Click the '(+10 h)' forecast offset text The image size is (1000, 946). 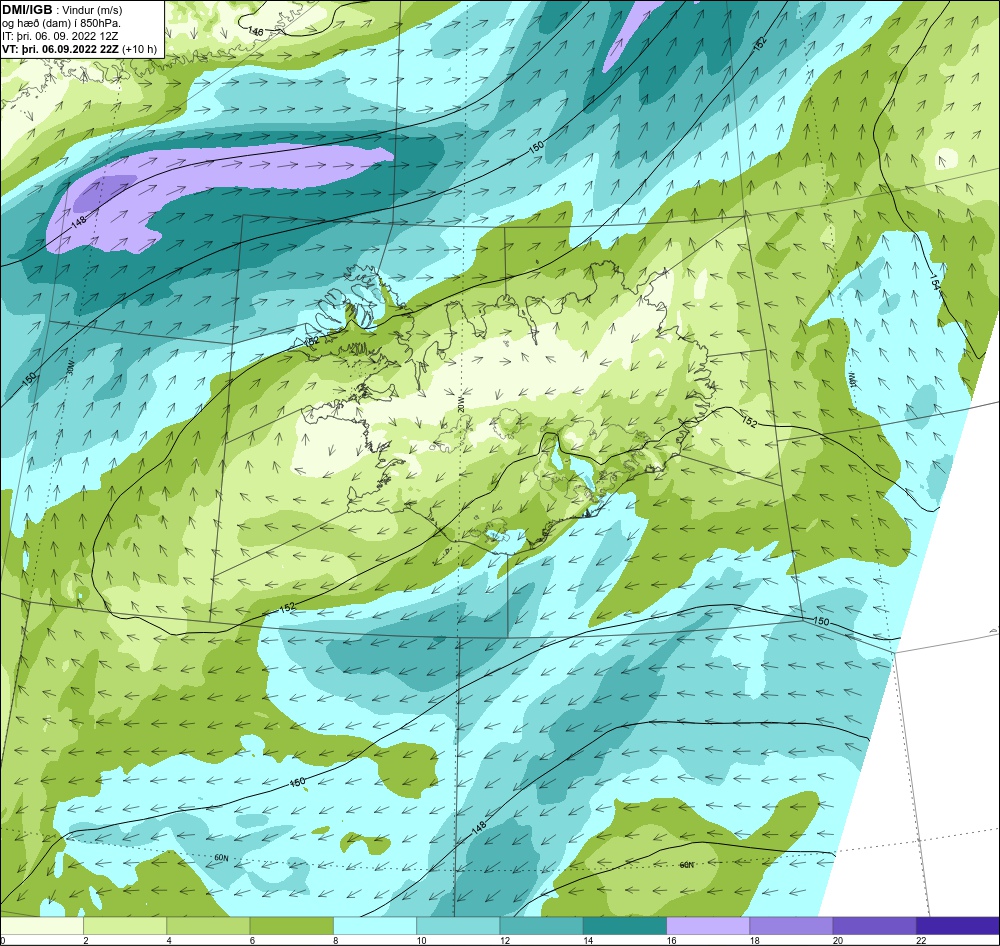(140, 49)
